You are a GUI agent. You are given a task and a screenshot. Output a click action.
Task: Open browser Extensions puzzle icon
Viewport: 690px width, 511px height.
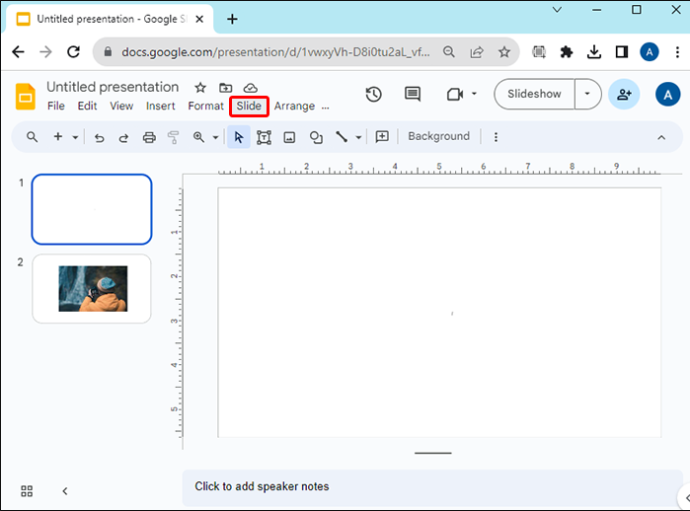click(566, 52)
